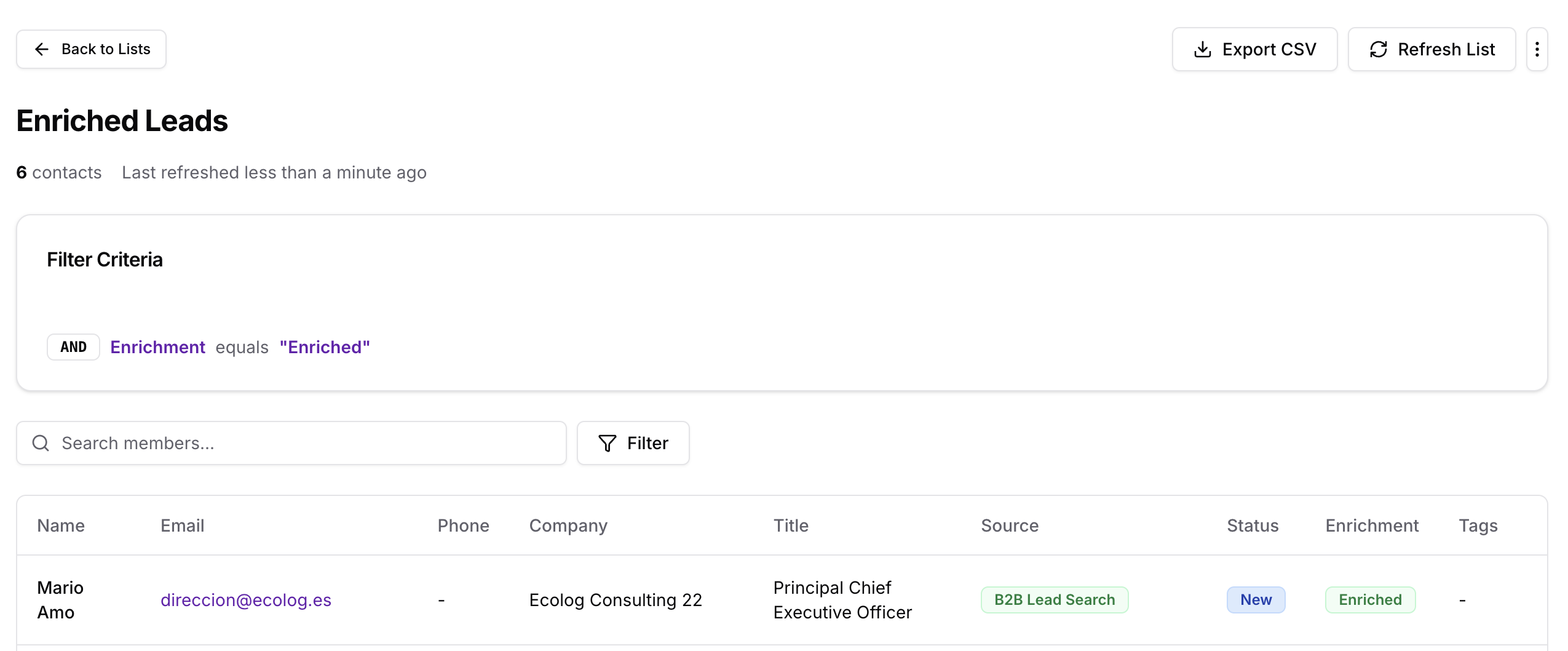This screenshot has width=1568, height=651.
Task: Click the Refresh List circular arrows icon
Action: point(1378,49)
